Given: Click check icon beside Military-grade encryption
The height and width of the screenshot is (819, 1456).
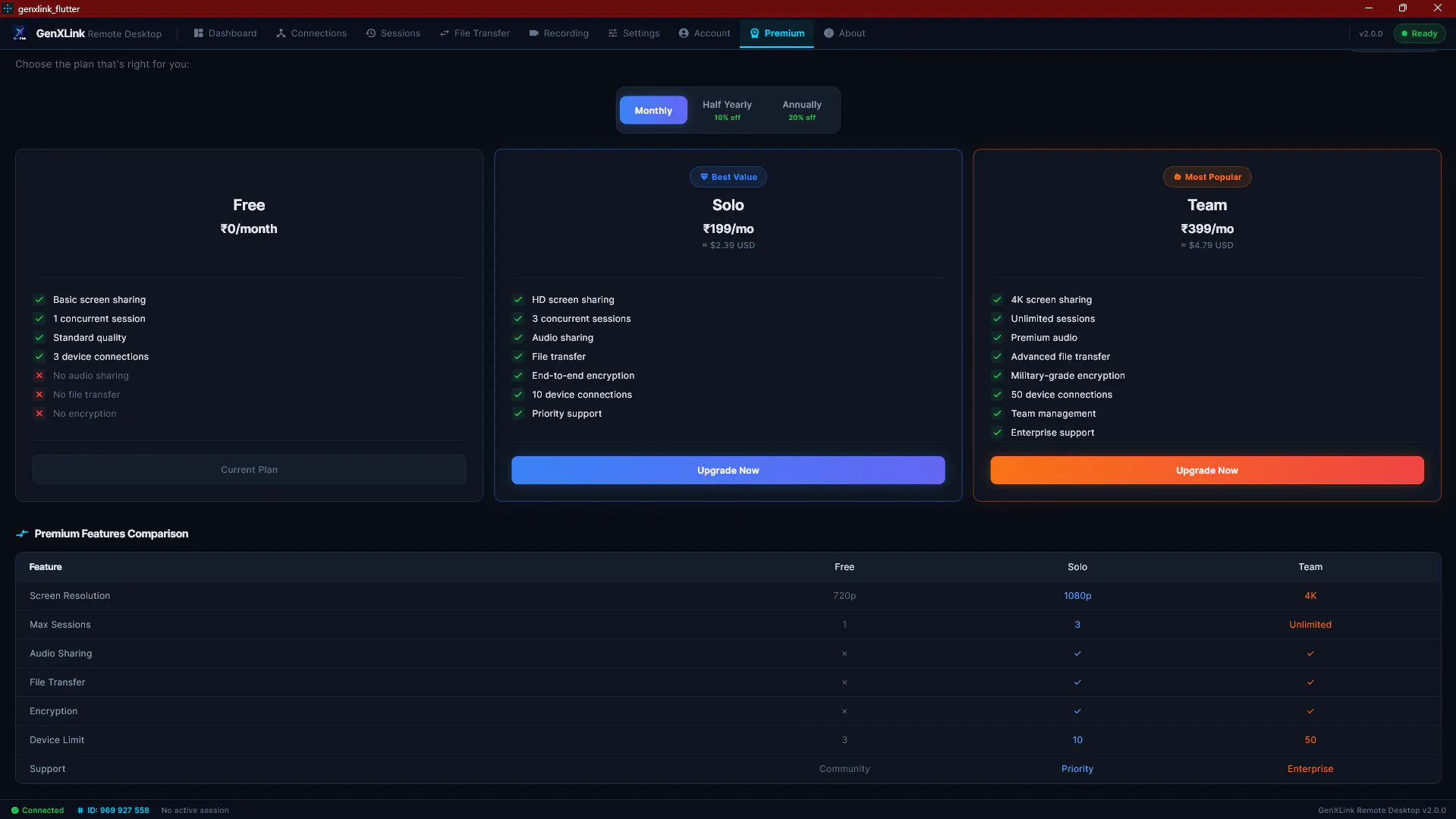Looking at the screenshot, I should point(997,376).
